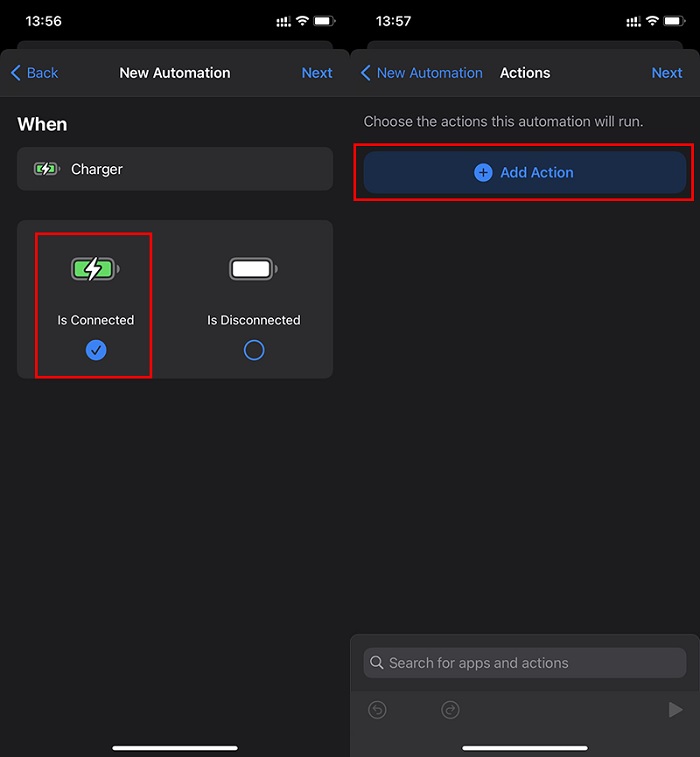Open the Charger trigger row
The image size is (700, 757).
click(x=175, y=169)
